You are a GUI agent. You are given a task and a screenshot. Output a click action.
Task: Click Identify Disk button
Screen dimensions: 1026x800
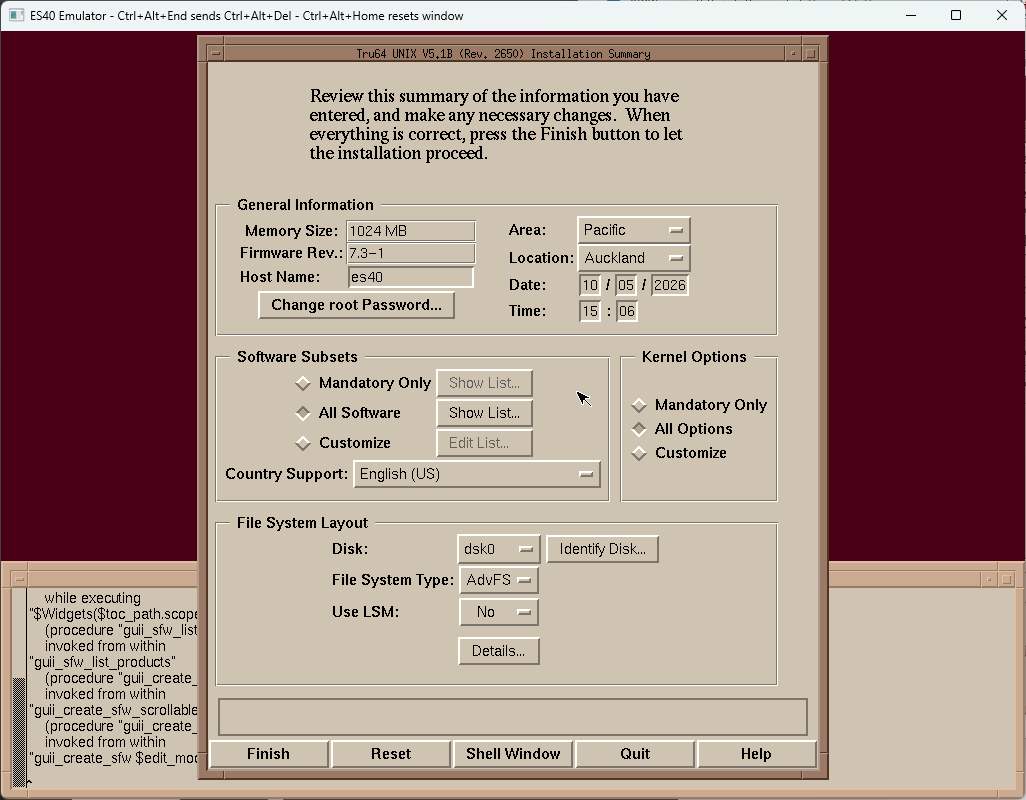602,549
